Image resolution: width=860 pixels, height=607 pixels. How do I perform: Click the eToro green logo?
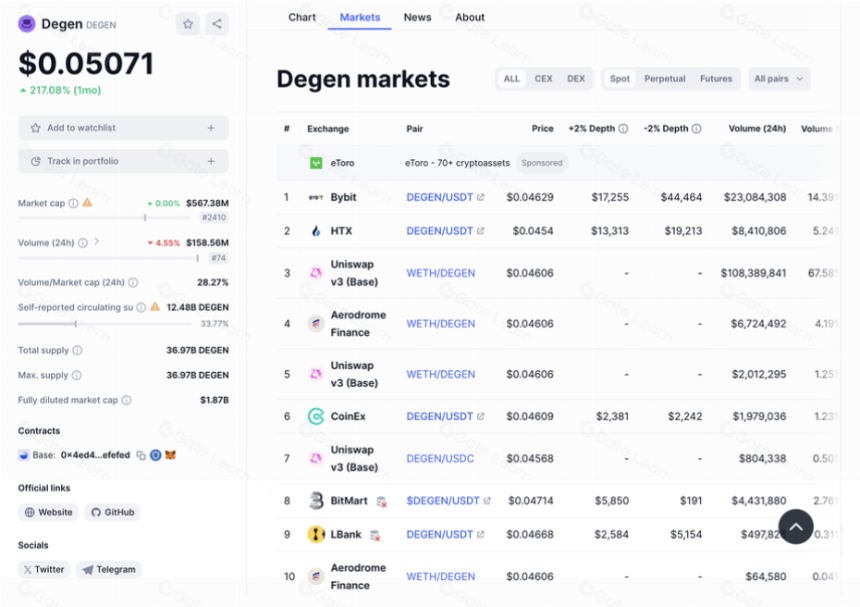pos(316,163)
